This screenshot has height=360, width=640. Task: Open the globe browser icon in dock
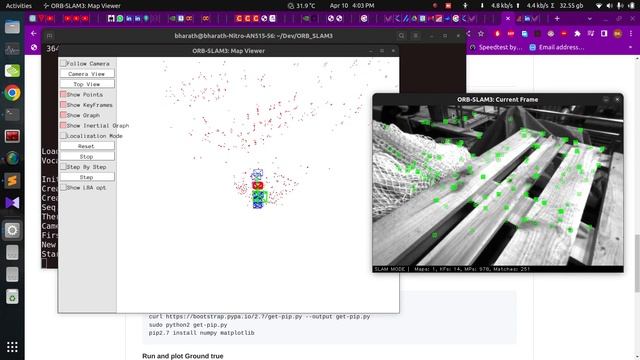pyautogui.click(x=12, y=158)
